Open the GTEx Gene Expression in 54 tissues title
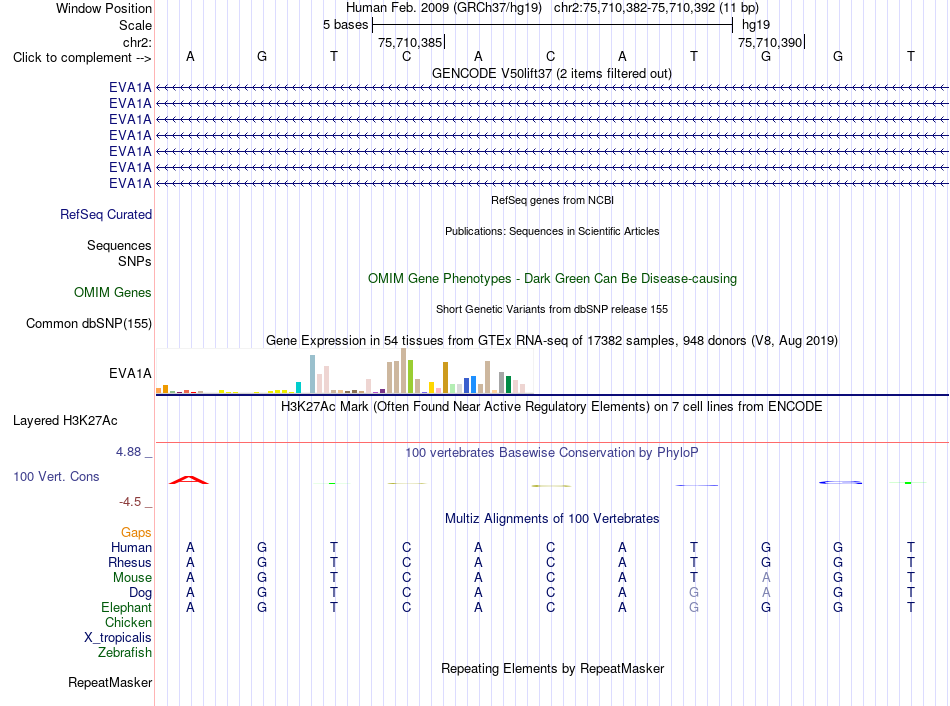The width and height of the screenshot is (950, 706). 552,341
